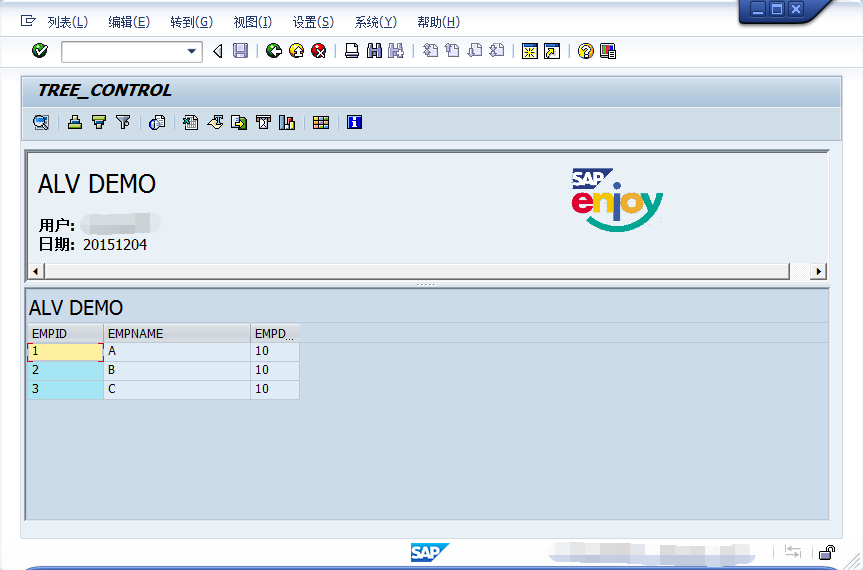Viewport: 863px width, 570px height.
Task: Set a filter with the funnel icon
Action: (x=123, y=122)
